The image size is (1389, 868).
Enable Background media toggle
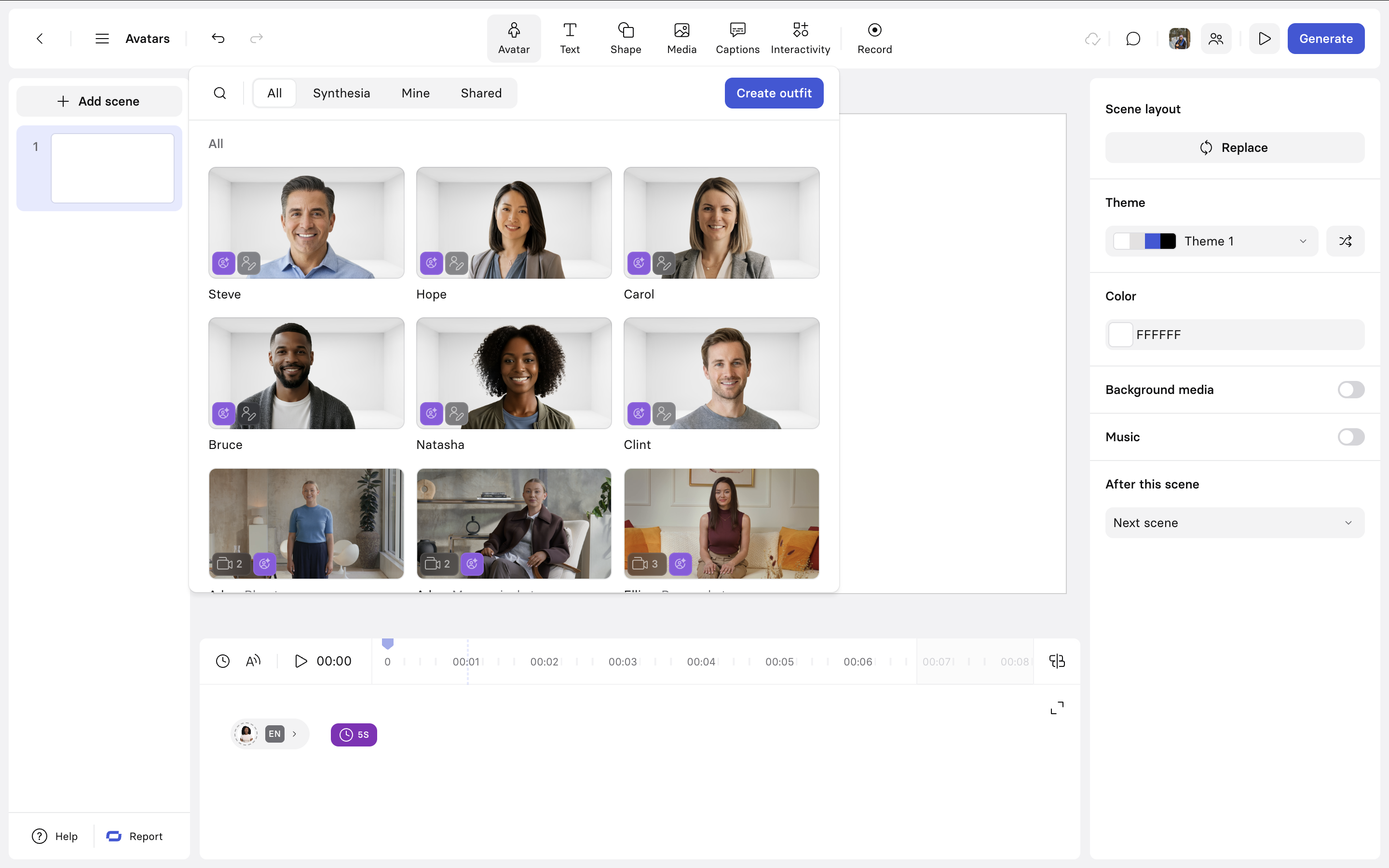(x=1350, y=390)
